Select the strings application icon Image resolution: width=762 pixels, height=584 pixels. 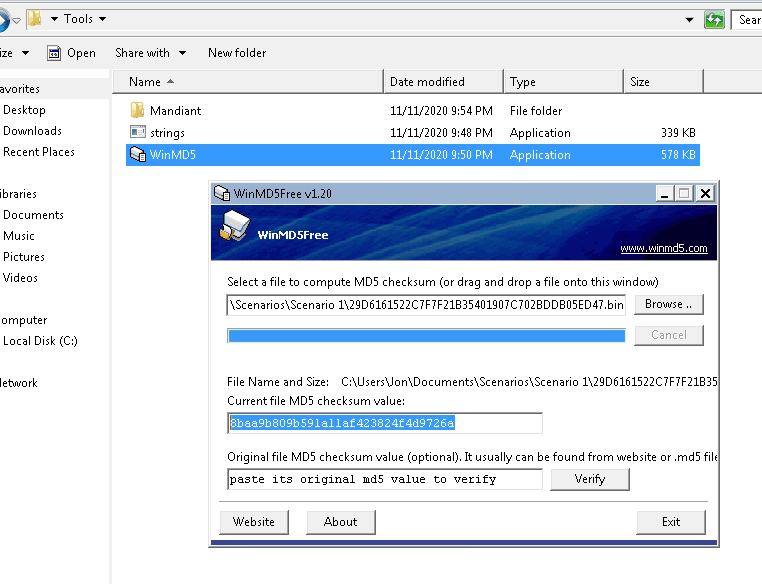[138, 132]
